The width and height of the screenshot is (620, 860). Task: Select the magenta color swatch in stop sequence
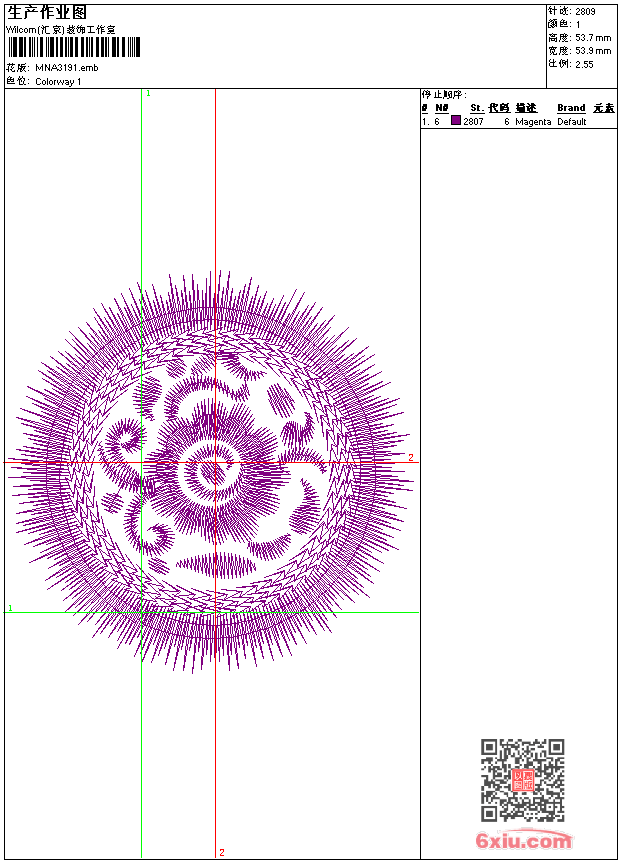(456, 121)
